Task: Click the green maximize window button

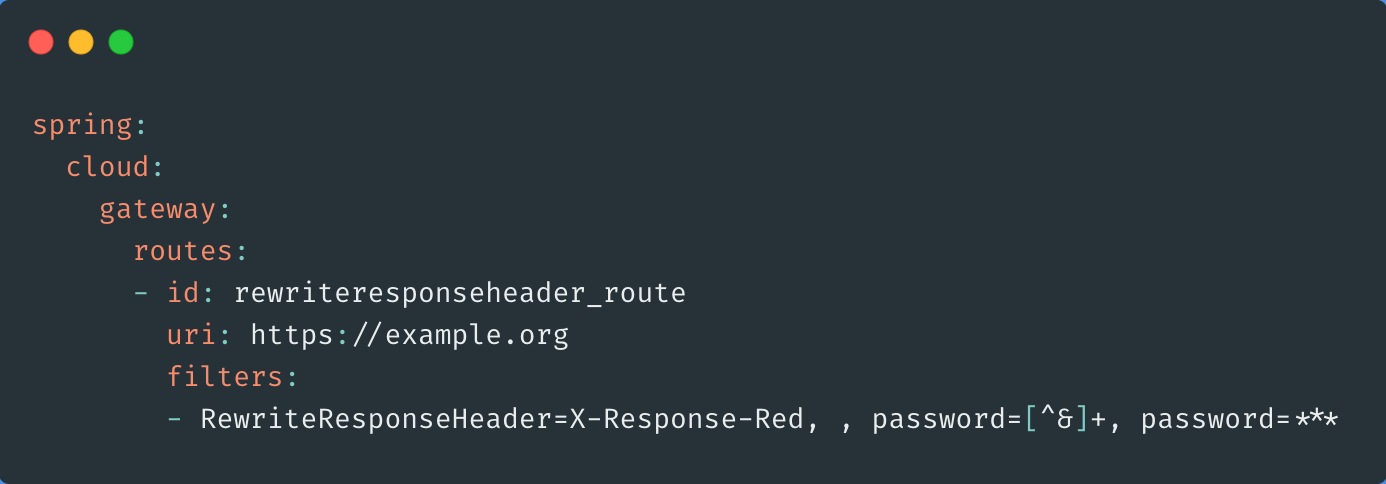Action: tap(121, 42)
